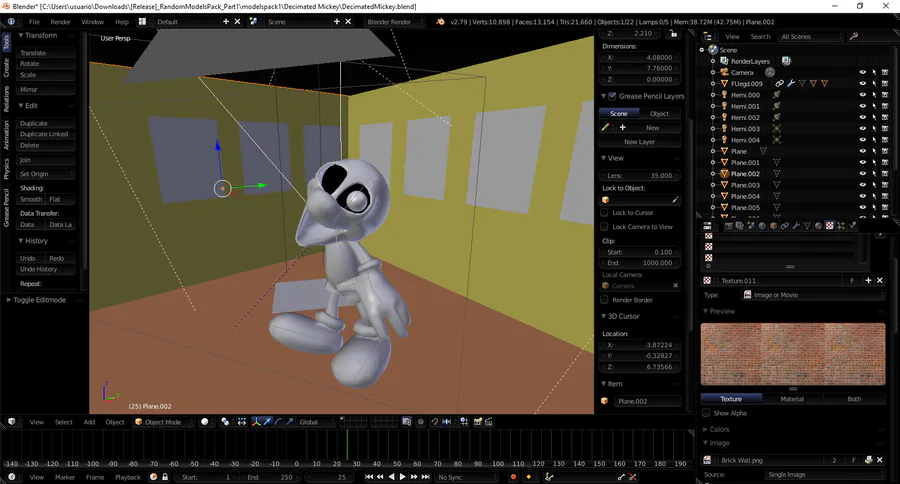The height and width of the screenshot is (484, 900).
Task: Open the Global orientation dropdown
Action: point(315,421)
